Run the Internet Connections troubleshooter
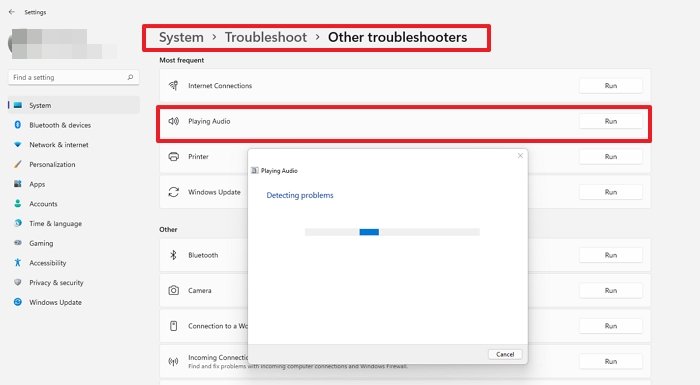 [x=611, y=85]
